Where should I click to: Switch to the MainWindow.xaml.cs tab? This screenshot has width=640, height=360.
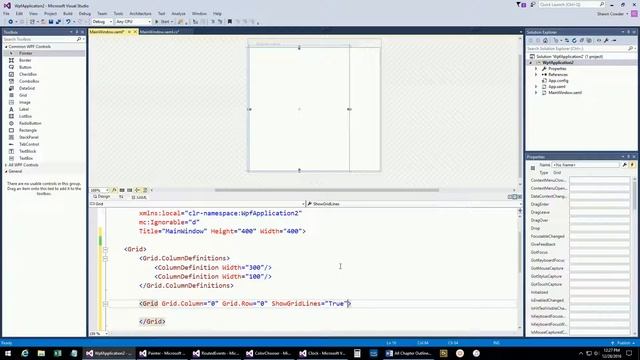160,31
